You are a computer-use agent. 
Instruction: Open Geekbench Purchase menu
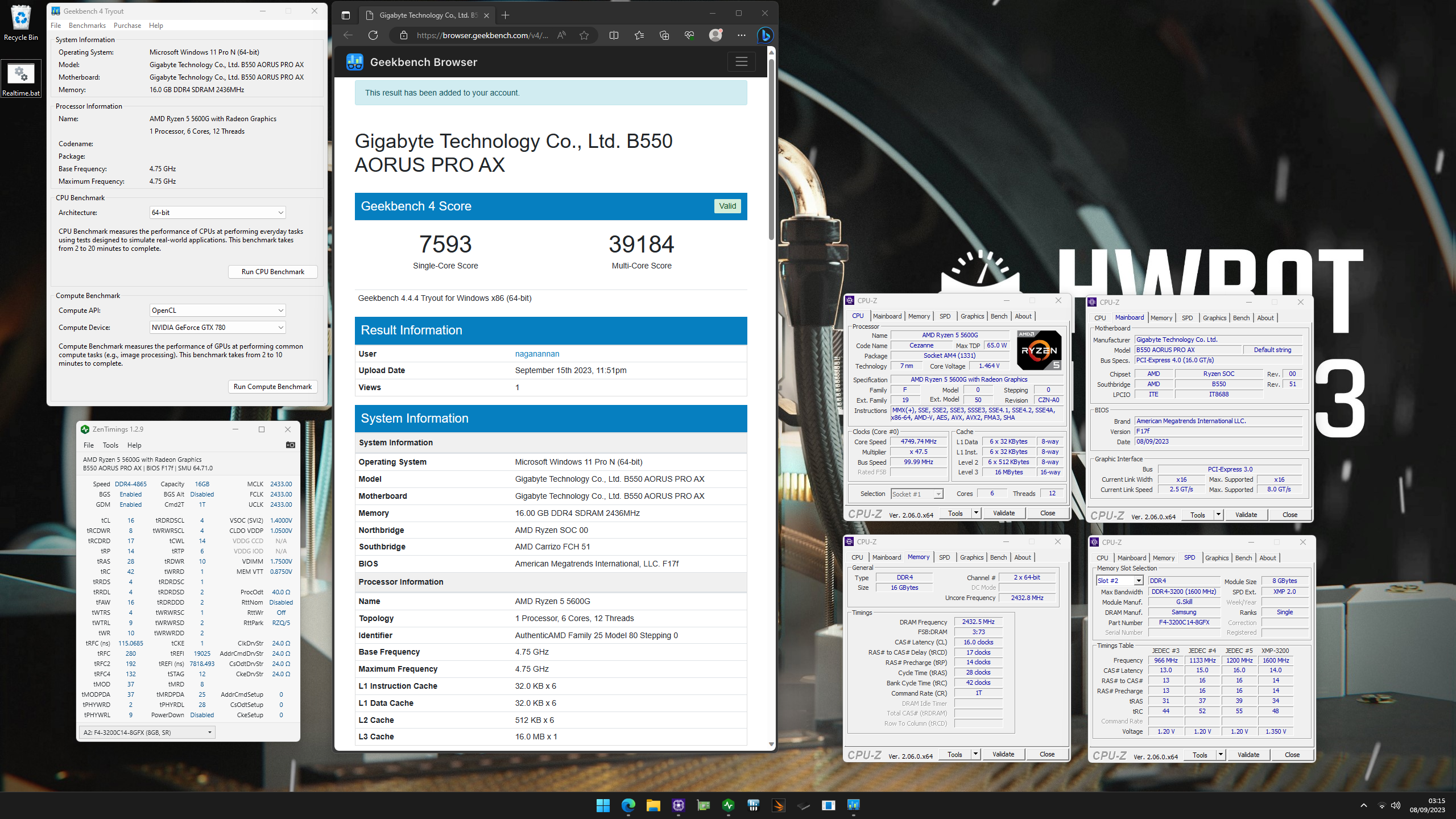click(127, 25)
